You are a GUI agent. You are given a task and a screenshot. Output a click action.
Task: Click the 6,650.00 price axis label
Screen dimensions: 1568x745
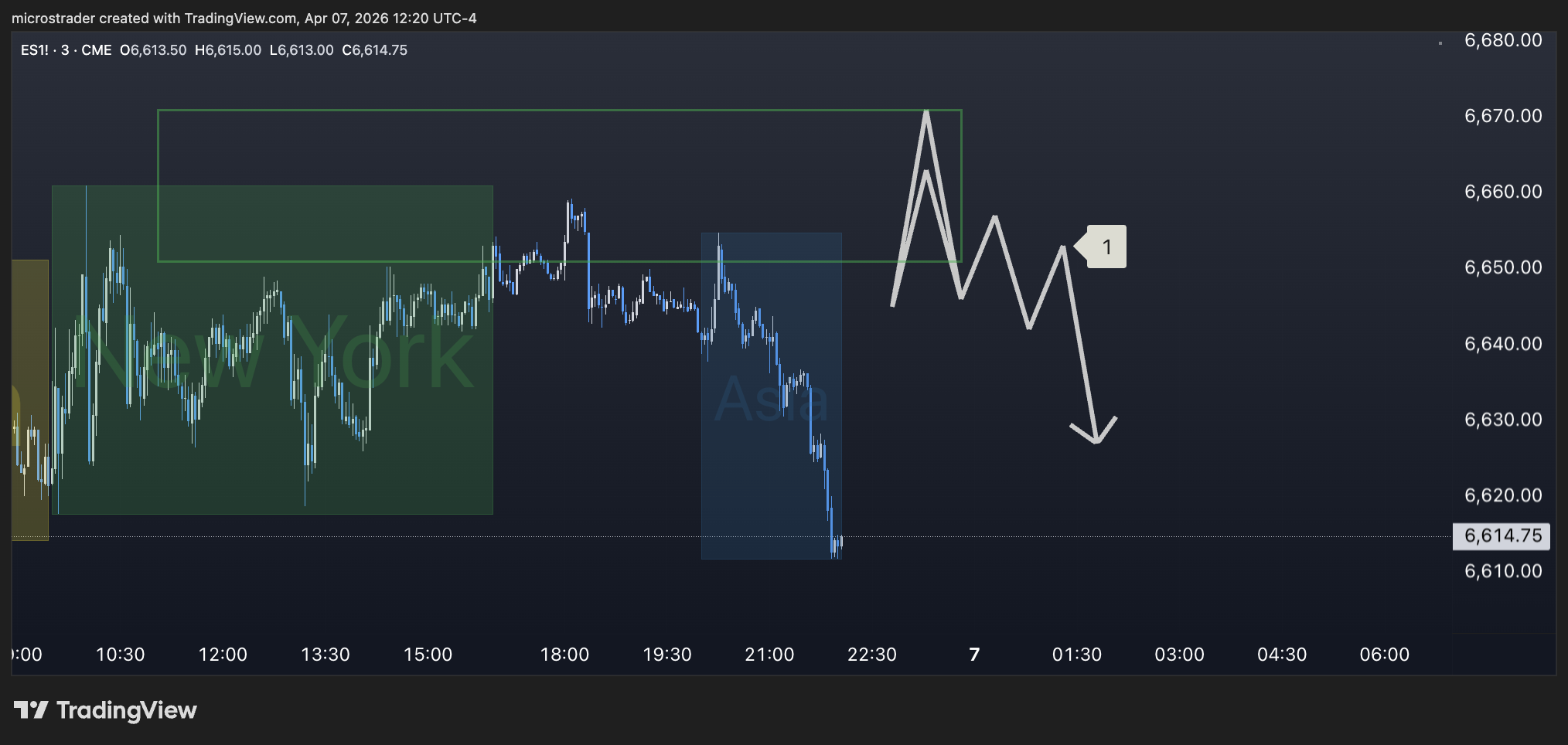(x=1503, y=267)
